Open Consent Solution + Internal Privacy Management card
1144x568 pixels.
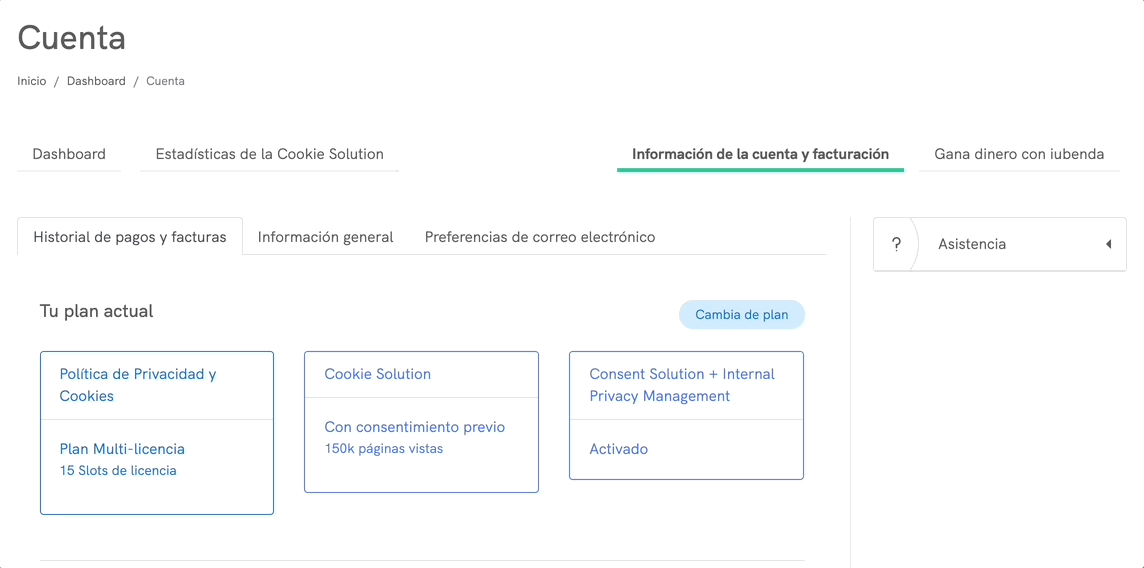[682, 385]
